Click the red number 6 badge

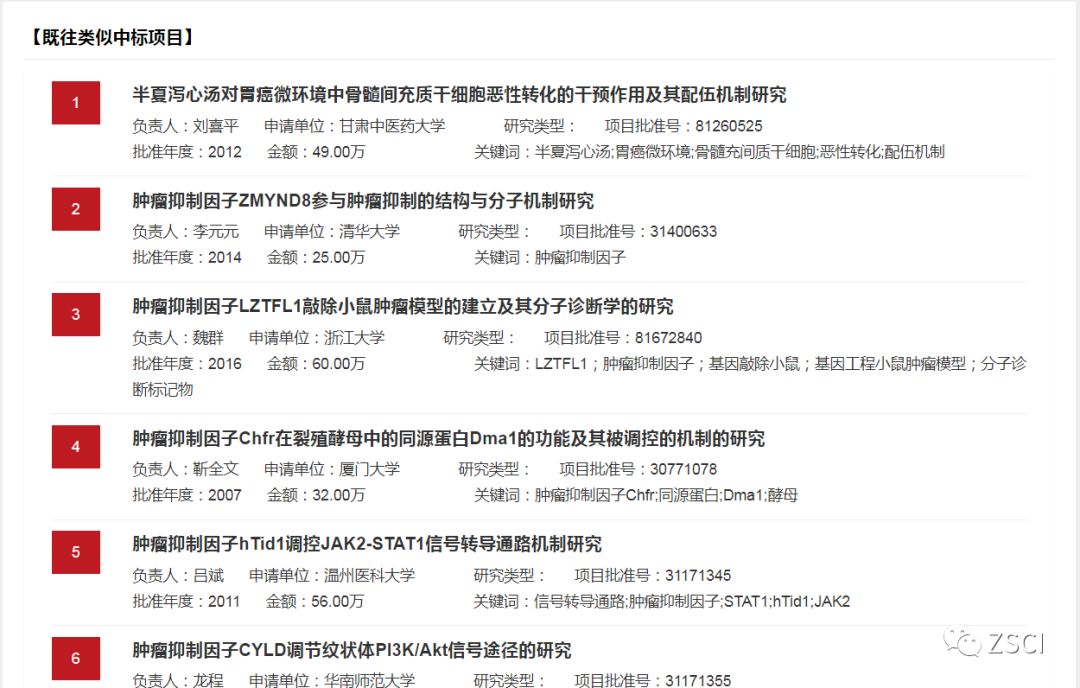click(x=76, y=658)
